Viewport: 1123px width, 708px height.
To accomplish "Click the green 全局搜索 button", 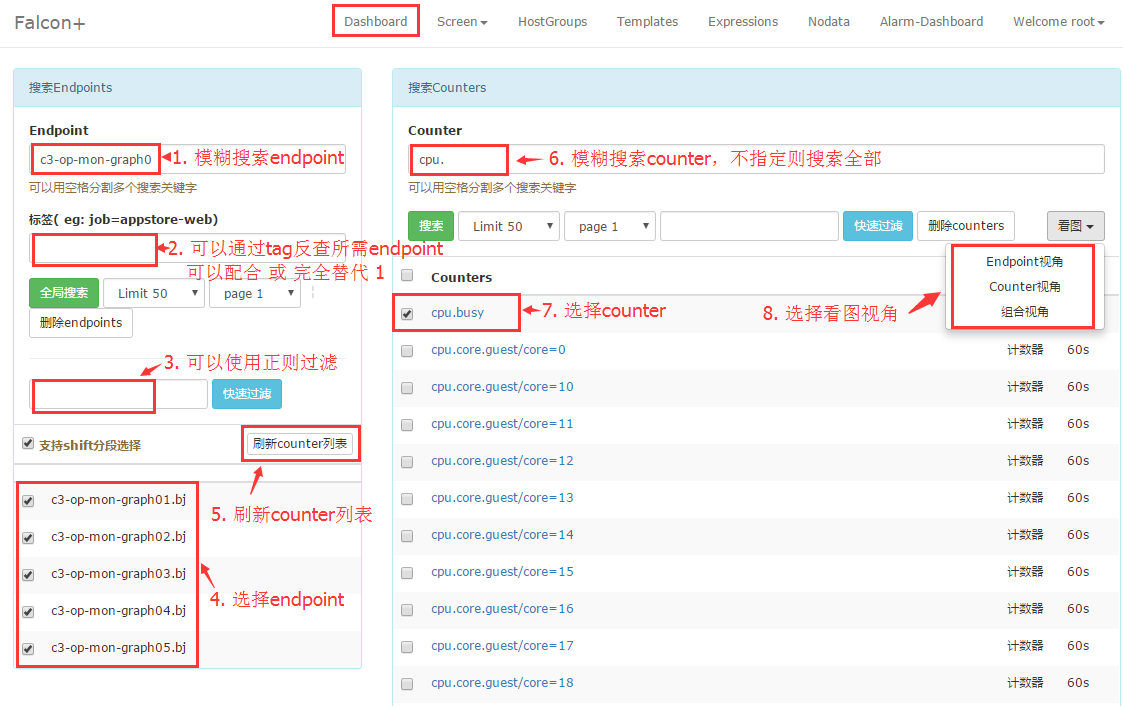I will click(64, 293).
